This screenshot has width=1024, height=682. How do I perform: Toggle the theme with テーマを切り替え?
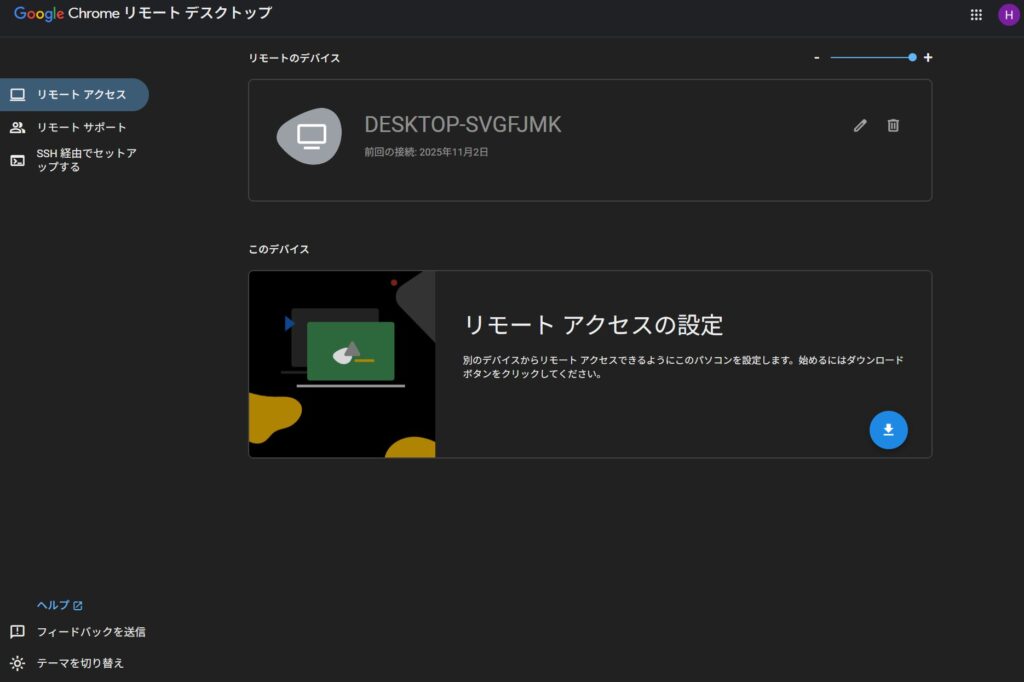click(80, 662)
